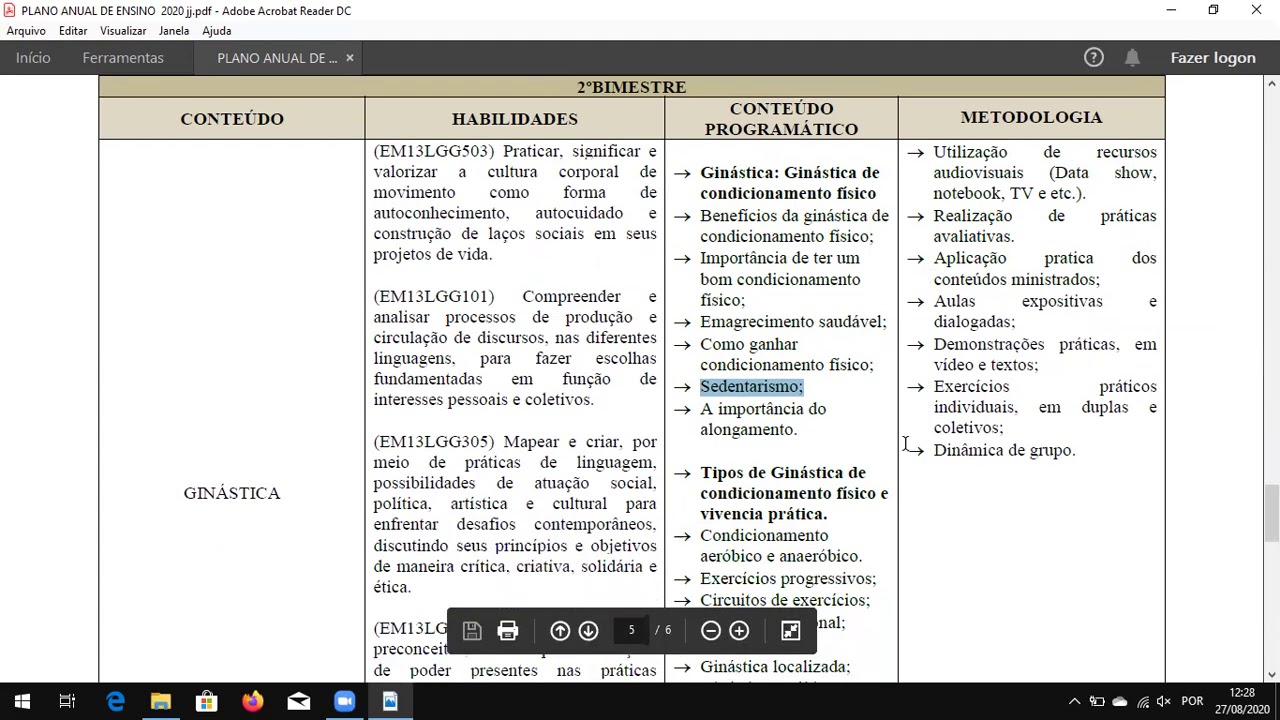
Task: Click the '2°BIMESTRE' table header
Action: pyautogui.click(x=631, y=87)
